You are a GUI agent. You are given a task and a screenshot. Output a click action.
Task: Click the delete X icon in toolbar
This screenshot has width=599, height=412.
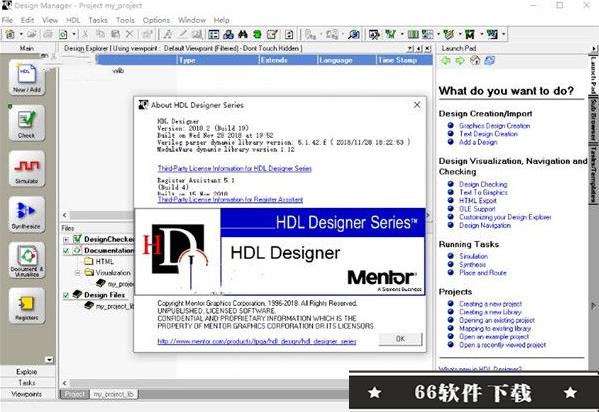[x=130, y=34]
